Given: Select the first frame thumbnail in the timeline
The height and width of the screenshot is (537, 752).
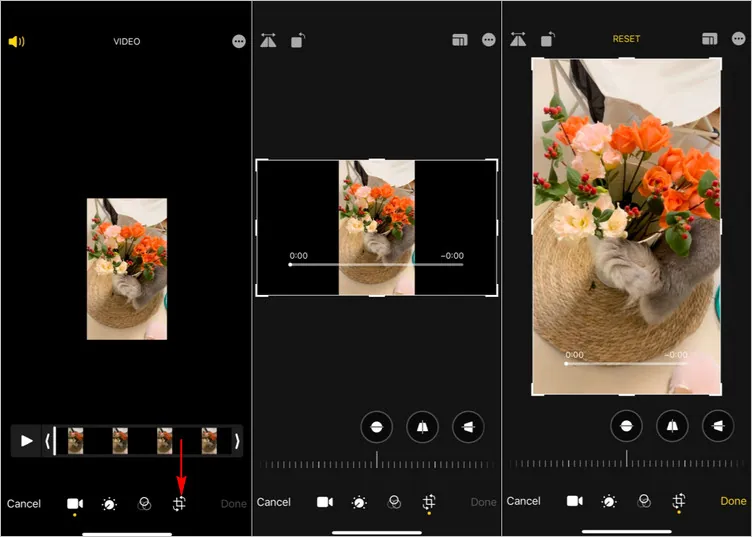Looking at the screenshot, I should click(x=75, y=441).
